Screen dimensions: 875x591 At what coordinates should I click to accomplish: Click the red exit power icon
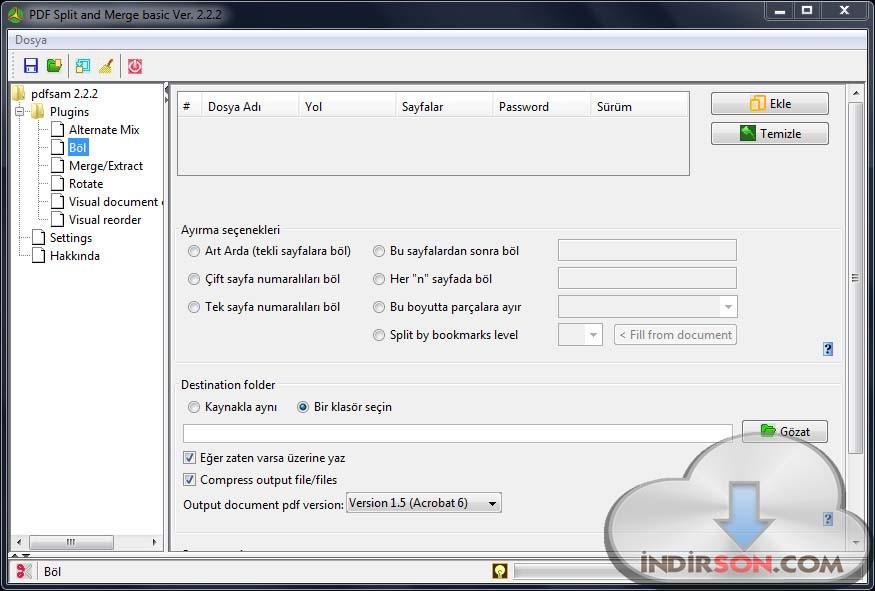pyautogui.click(x=135, y=66)
